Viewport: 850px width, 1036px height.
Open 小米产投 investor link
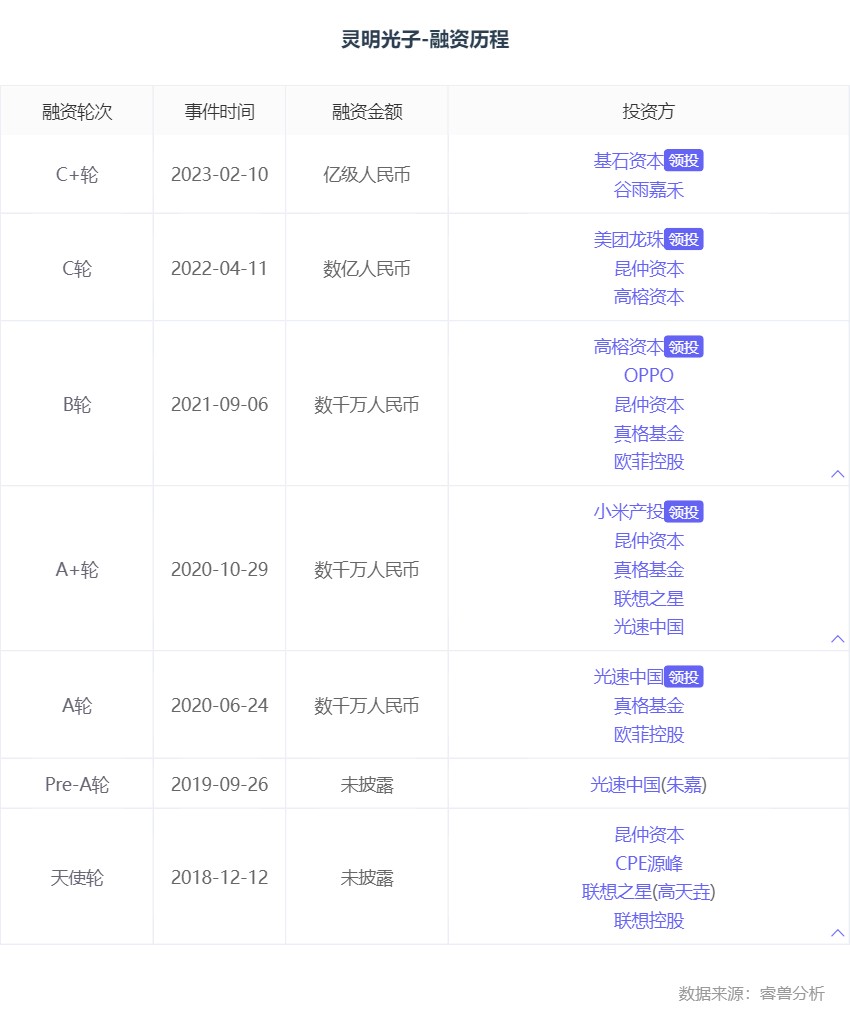(x=629, y=512)
